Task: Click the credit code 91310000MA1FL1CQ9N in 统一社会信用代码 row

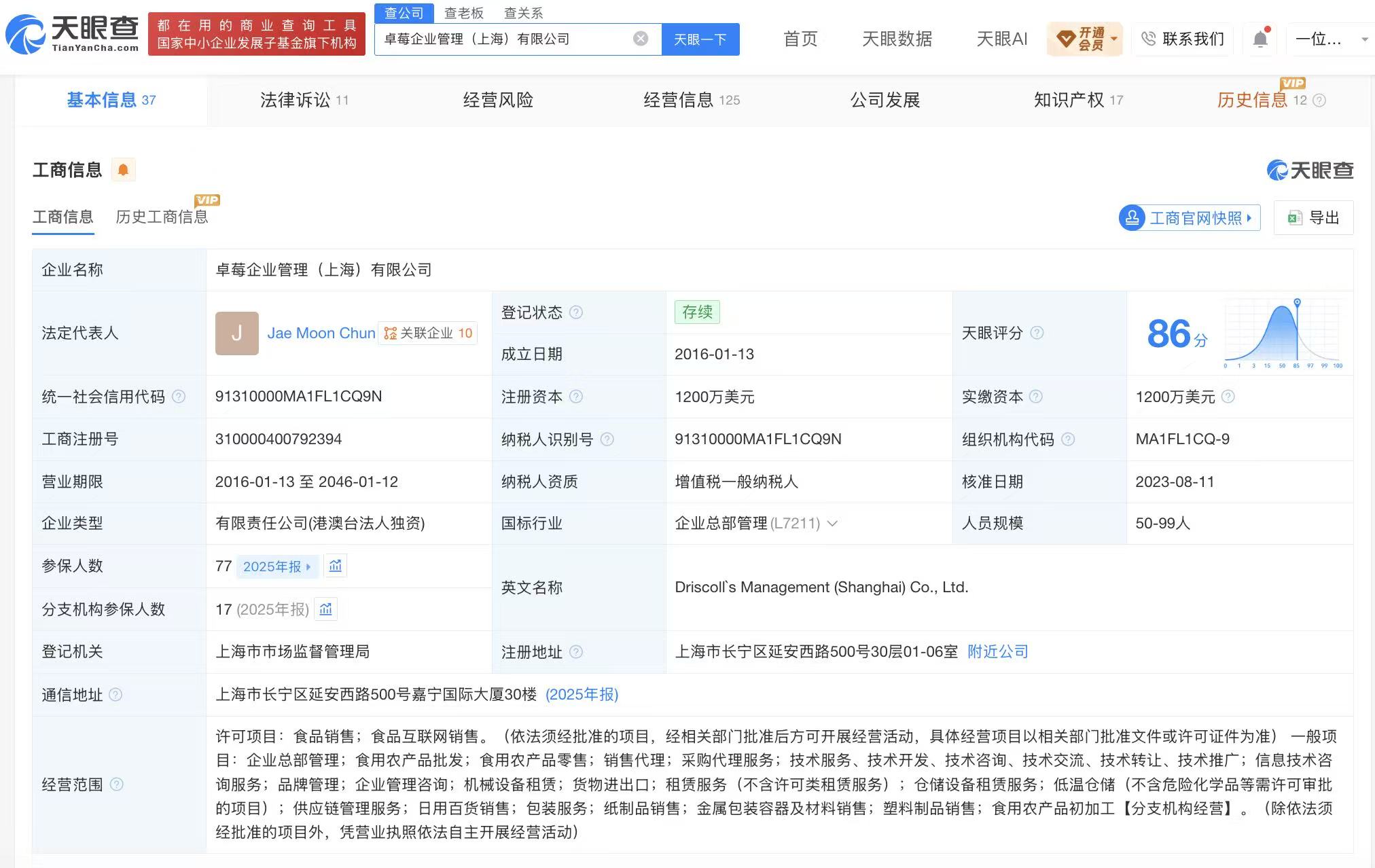Action: pyautogui.click(x=298, y=397)
